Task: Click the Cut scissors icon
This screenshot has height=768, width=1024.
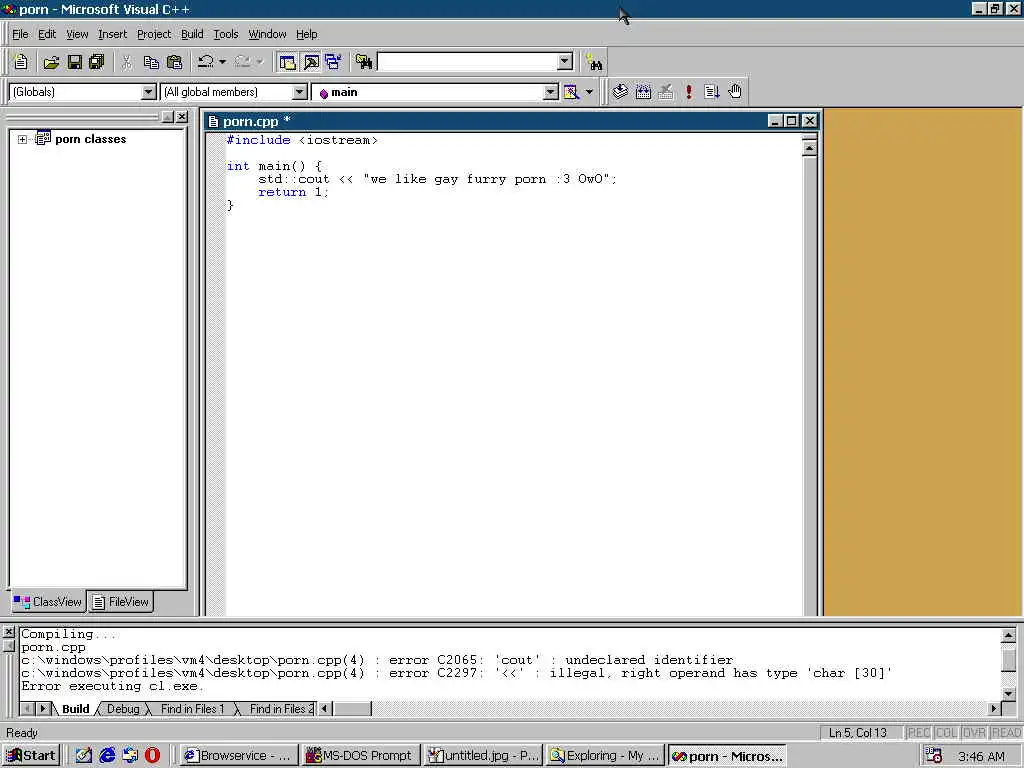Action: click(127, 62)
